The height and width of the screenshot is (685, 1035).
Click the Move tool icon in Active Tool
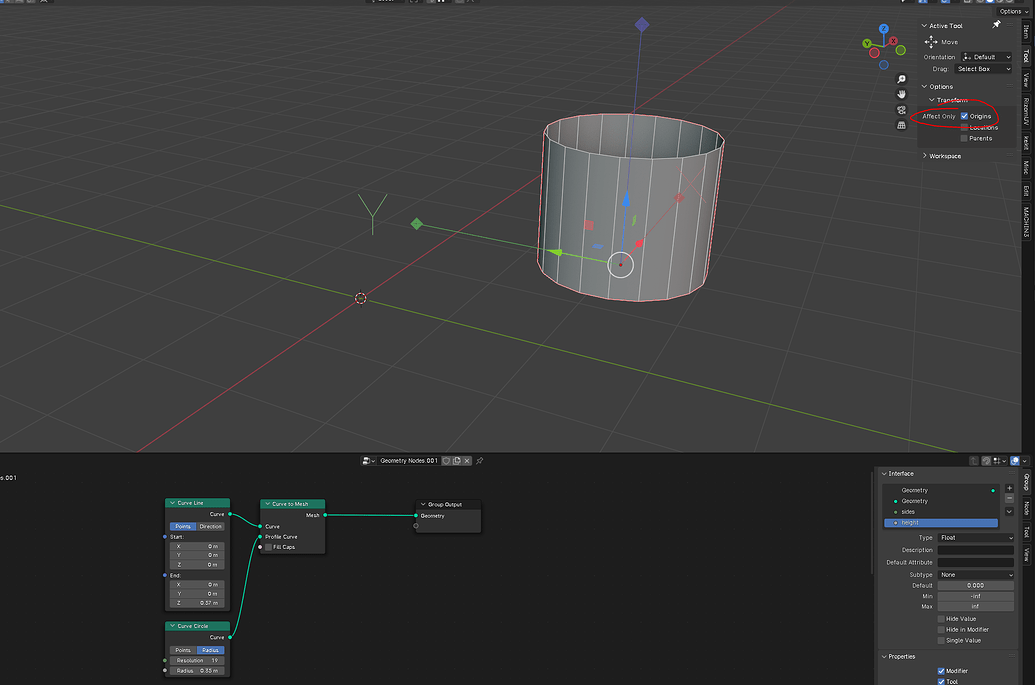pos(931,42)
